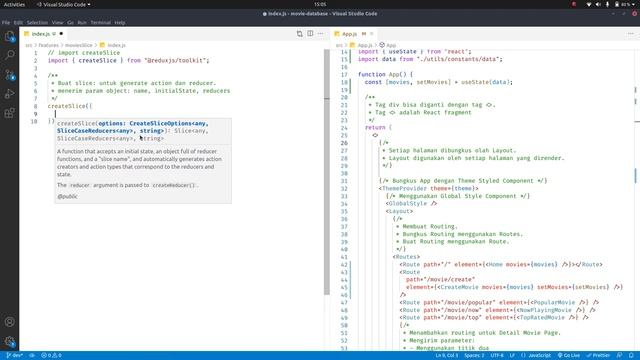The width and height of the screenshot is (640, 360).
Task: Click line number 26 in App.js
Action: (344, 143)
